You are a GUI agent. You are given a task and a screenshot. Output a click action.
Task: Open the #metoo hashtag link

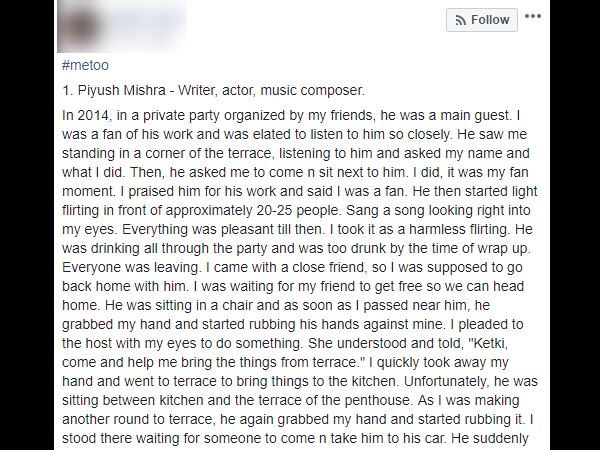[x=85, y=65]
